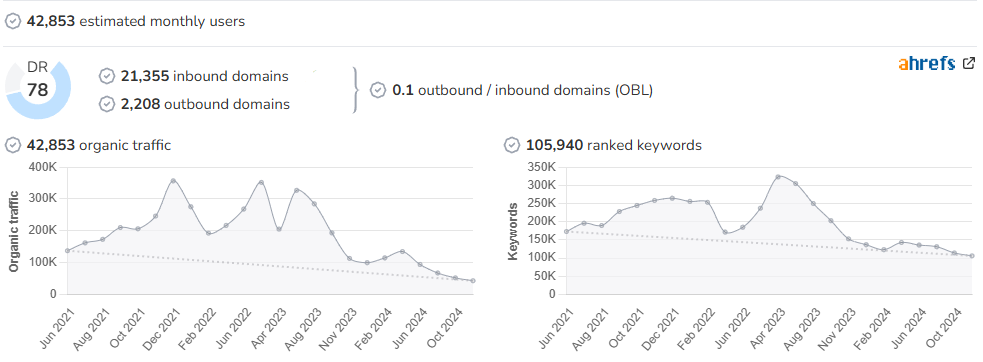Click Jun 2021 first point on organic traffic chart

point(67,250)
